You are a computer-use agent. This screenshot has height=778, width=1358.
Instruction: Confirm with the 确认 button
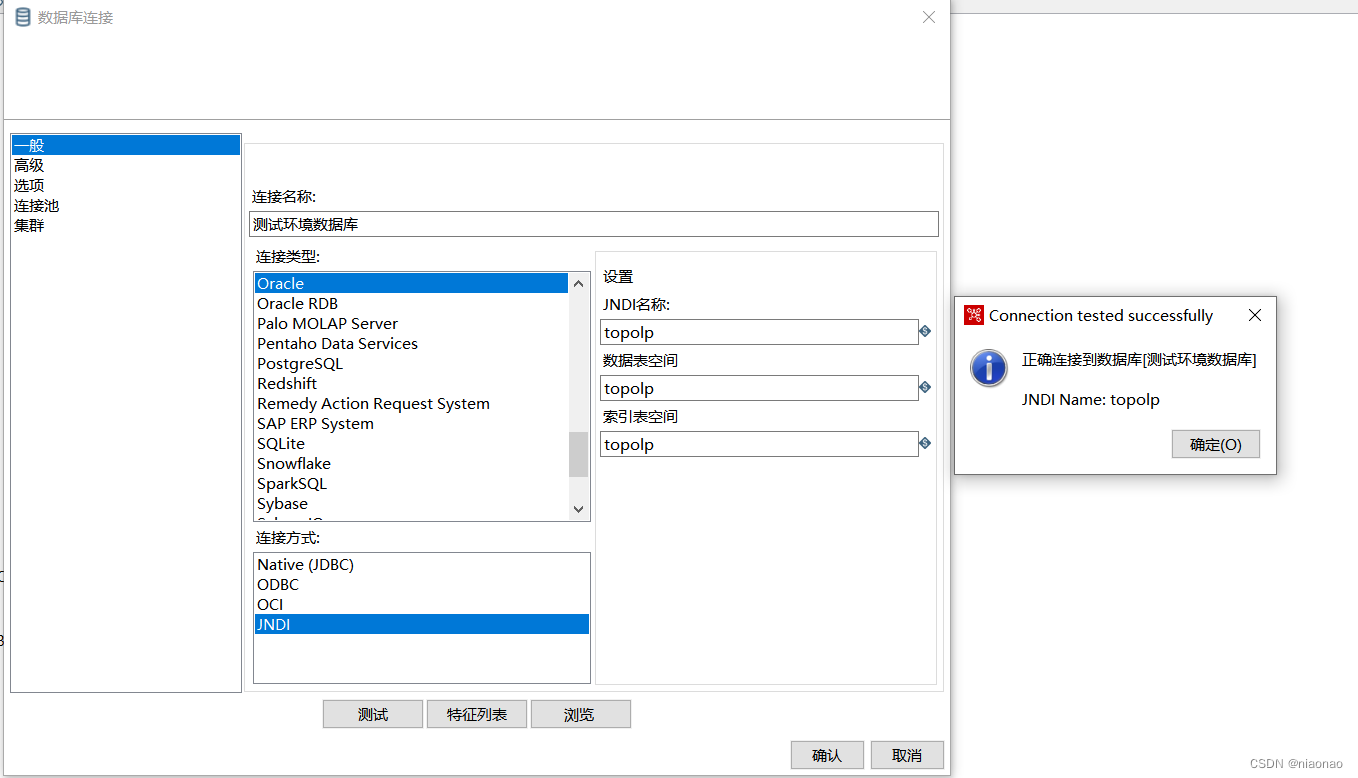point(827,755)
